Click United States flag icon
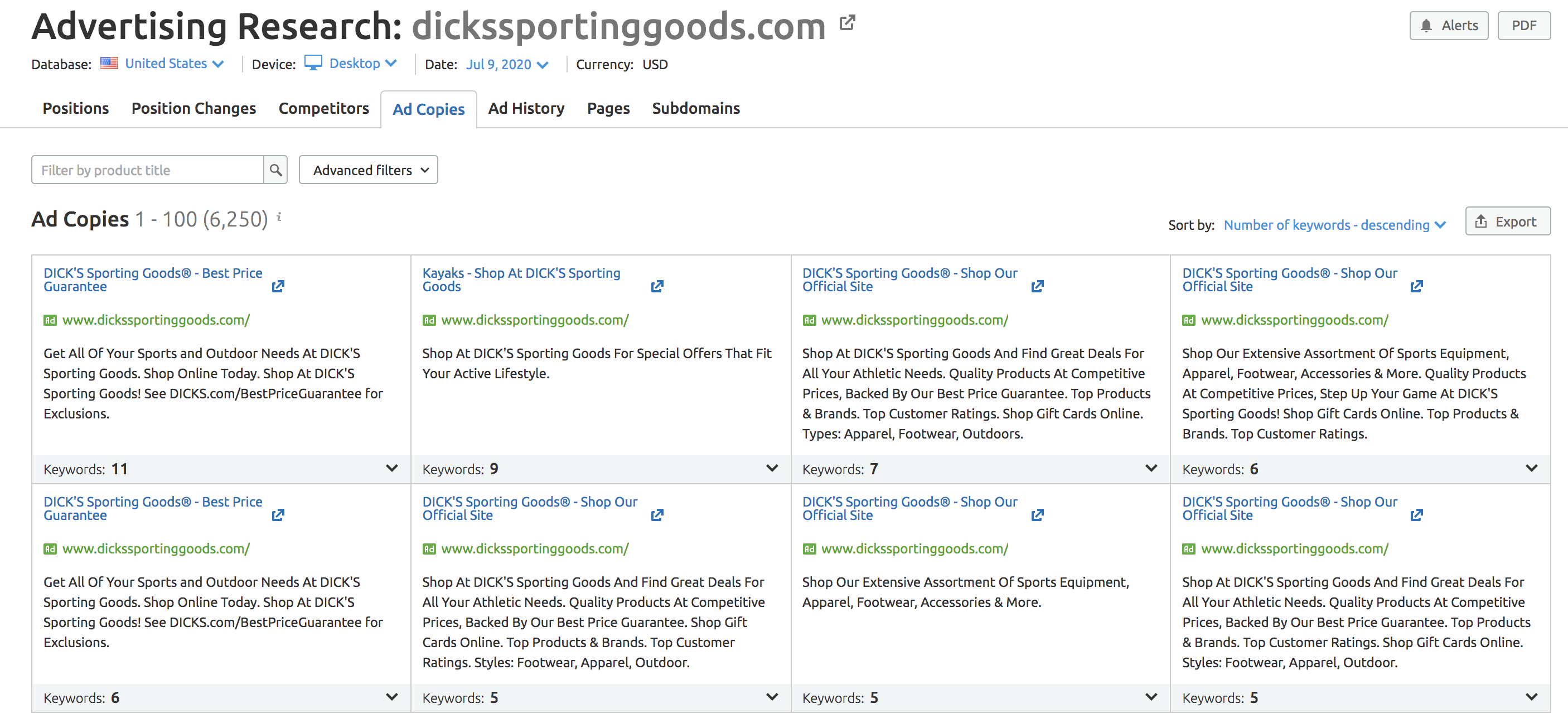The height and width of the screenshot is (713, 1568). pos(109,62)
